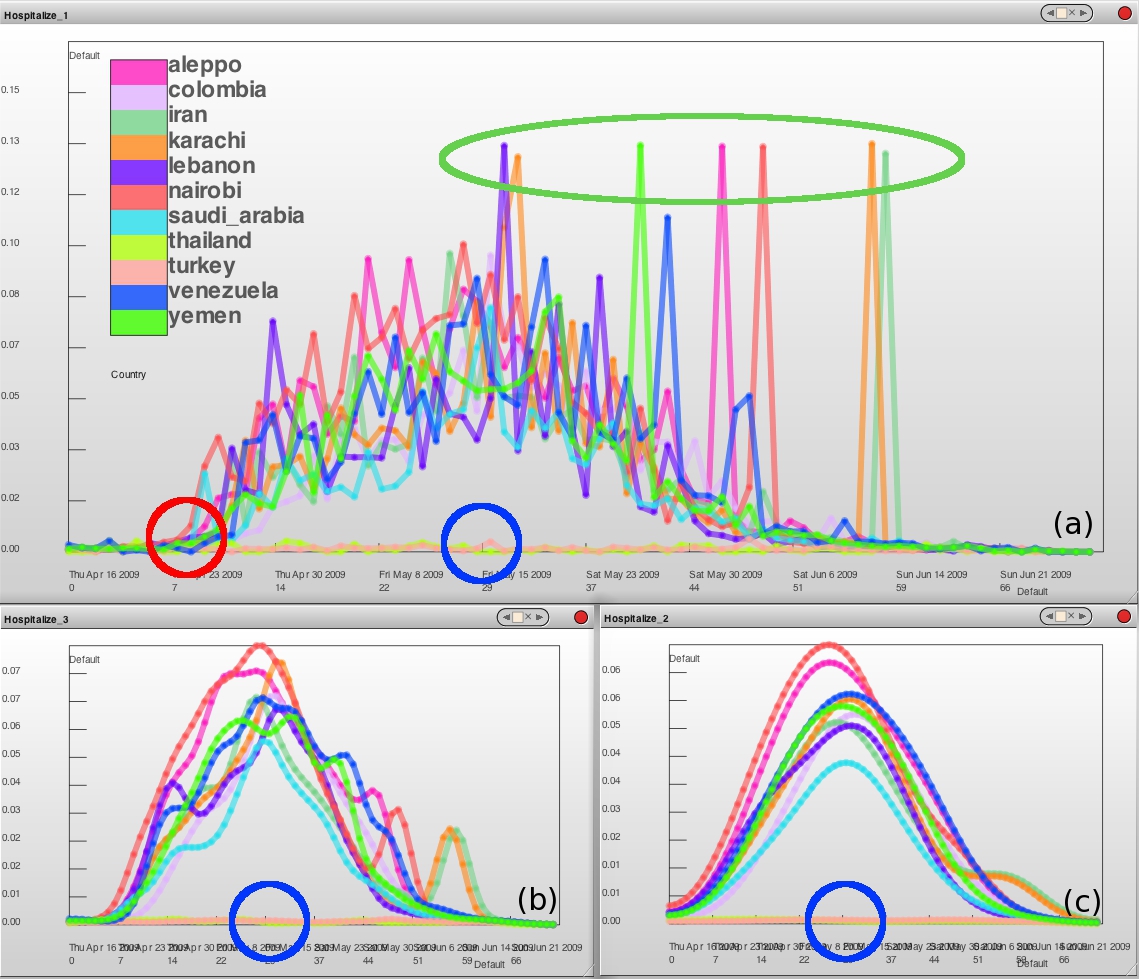Click the turkey legend label
The height and width of the screenshot is (979, 1139).
(202, 266)
